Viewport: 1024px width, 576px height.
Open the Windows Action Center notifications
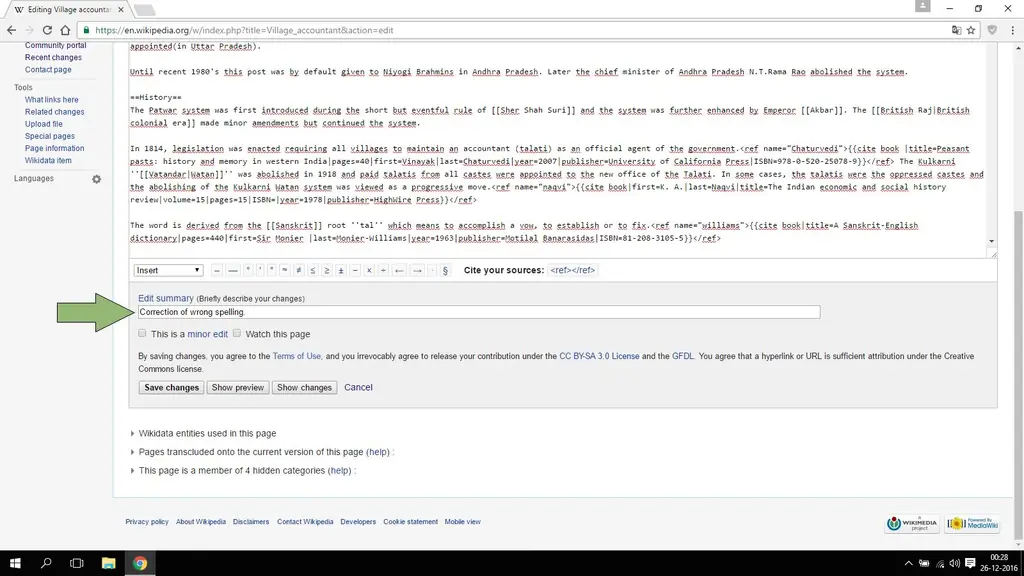[x=970, y=563]
